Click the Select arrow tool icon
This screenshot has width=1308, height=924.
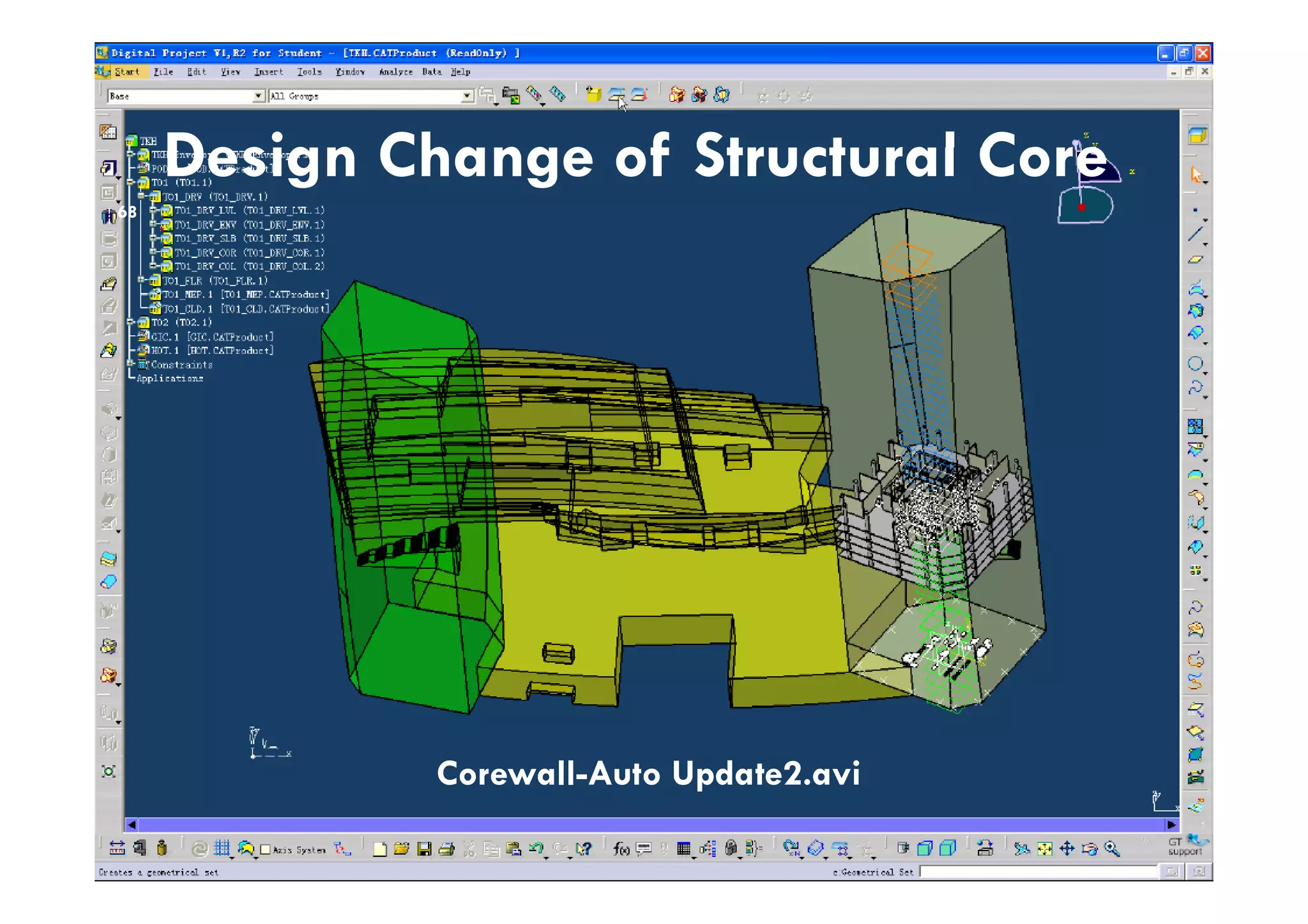pyautogui.click(x=1196, y=174)
